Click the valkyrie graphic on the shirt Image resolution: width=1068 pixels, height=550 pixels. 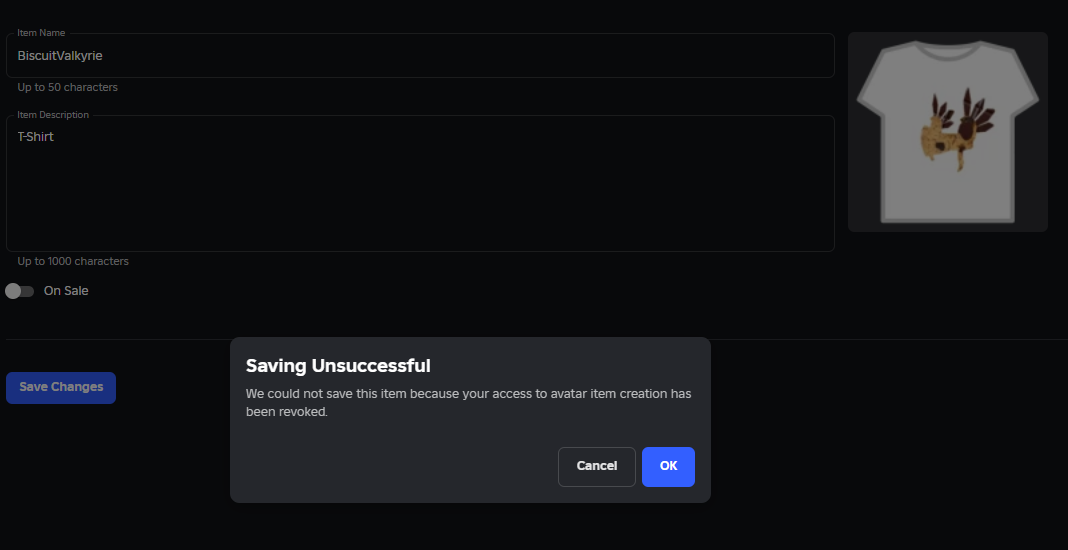[x=956, y=129]
